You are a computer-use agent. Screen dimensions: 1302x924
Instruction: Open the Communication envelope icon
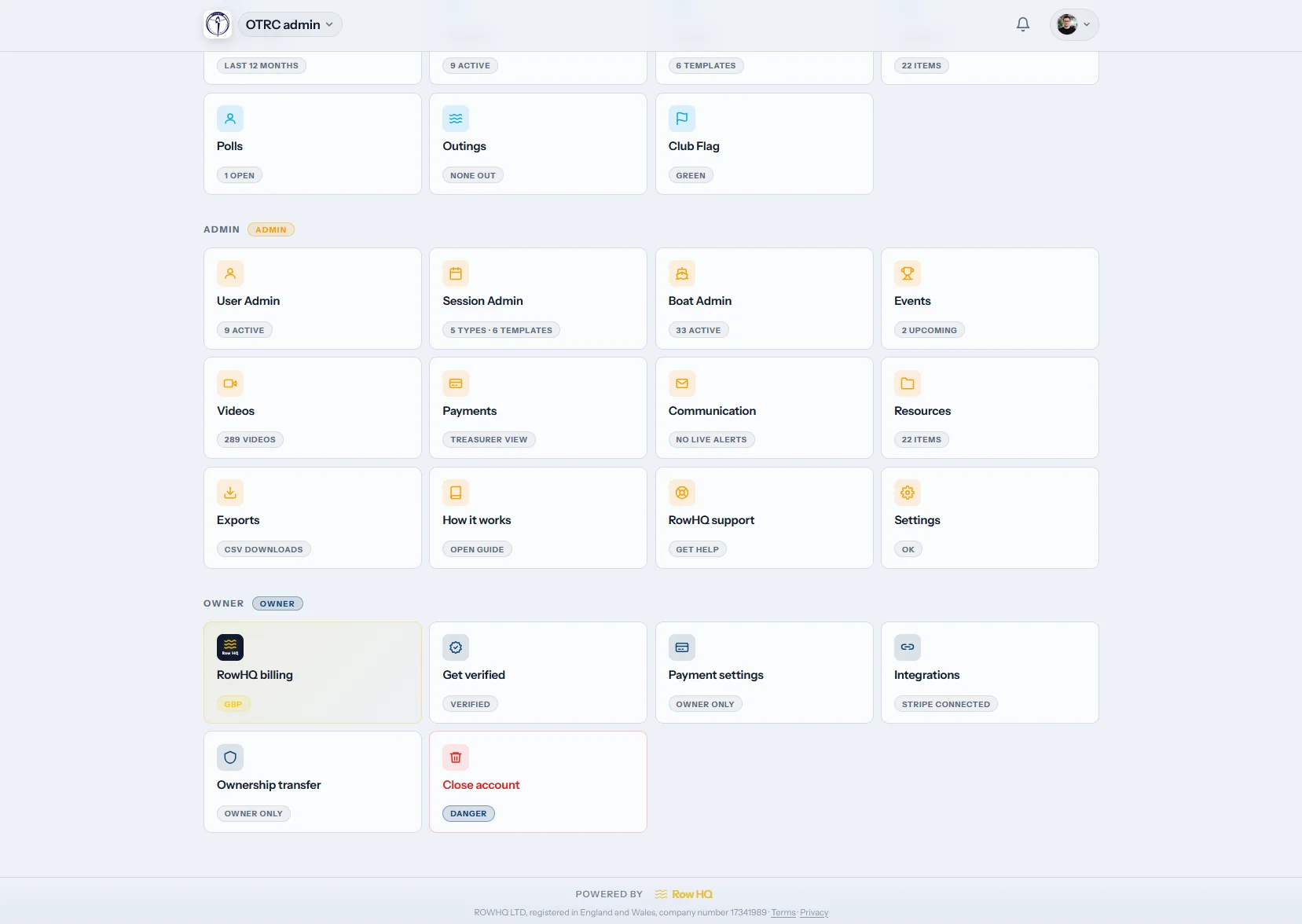(x=682, y=383)
